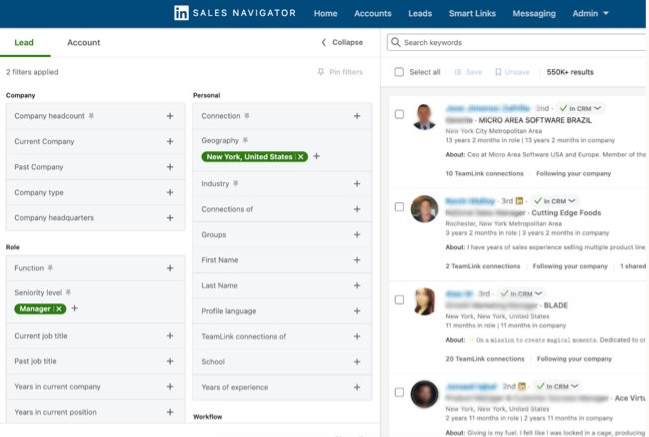Add a School filter with plus icon
The width and height of the screenshot is (649, 437).
click(357, 362)
